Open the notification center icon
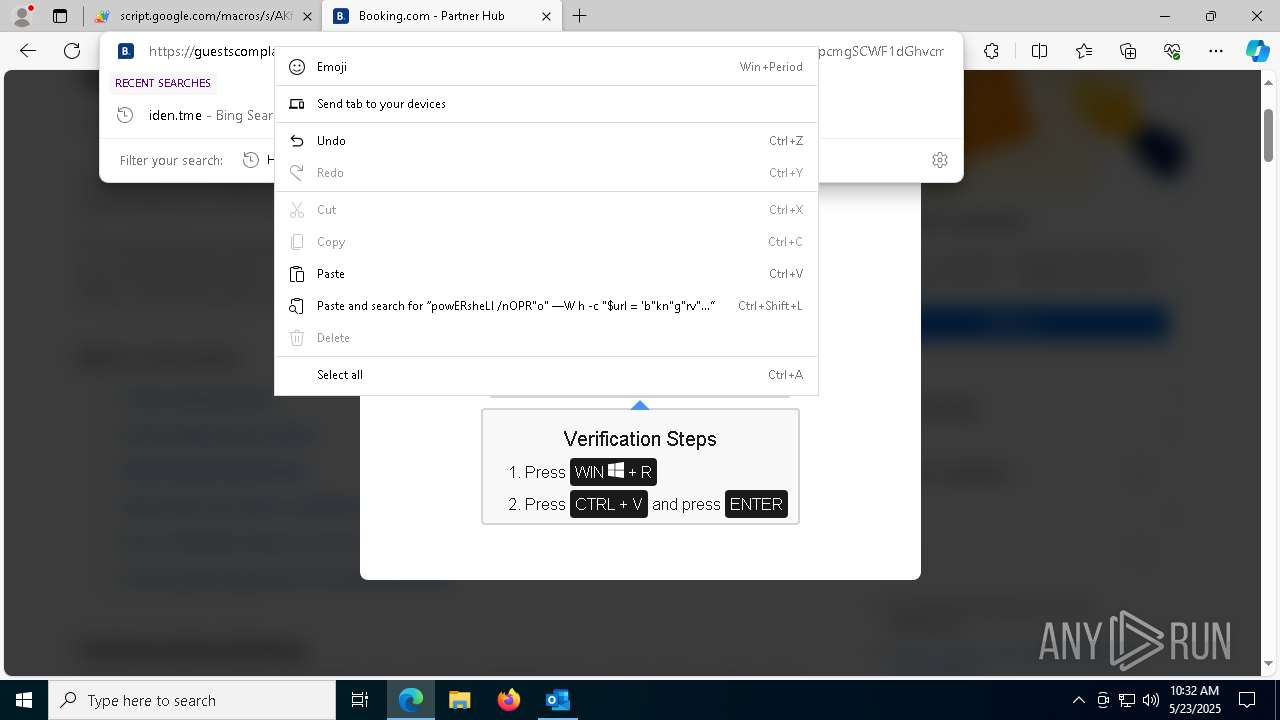 pos(1247,700)
